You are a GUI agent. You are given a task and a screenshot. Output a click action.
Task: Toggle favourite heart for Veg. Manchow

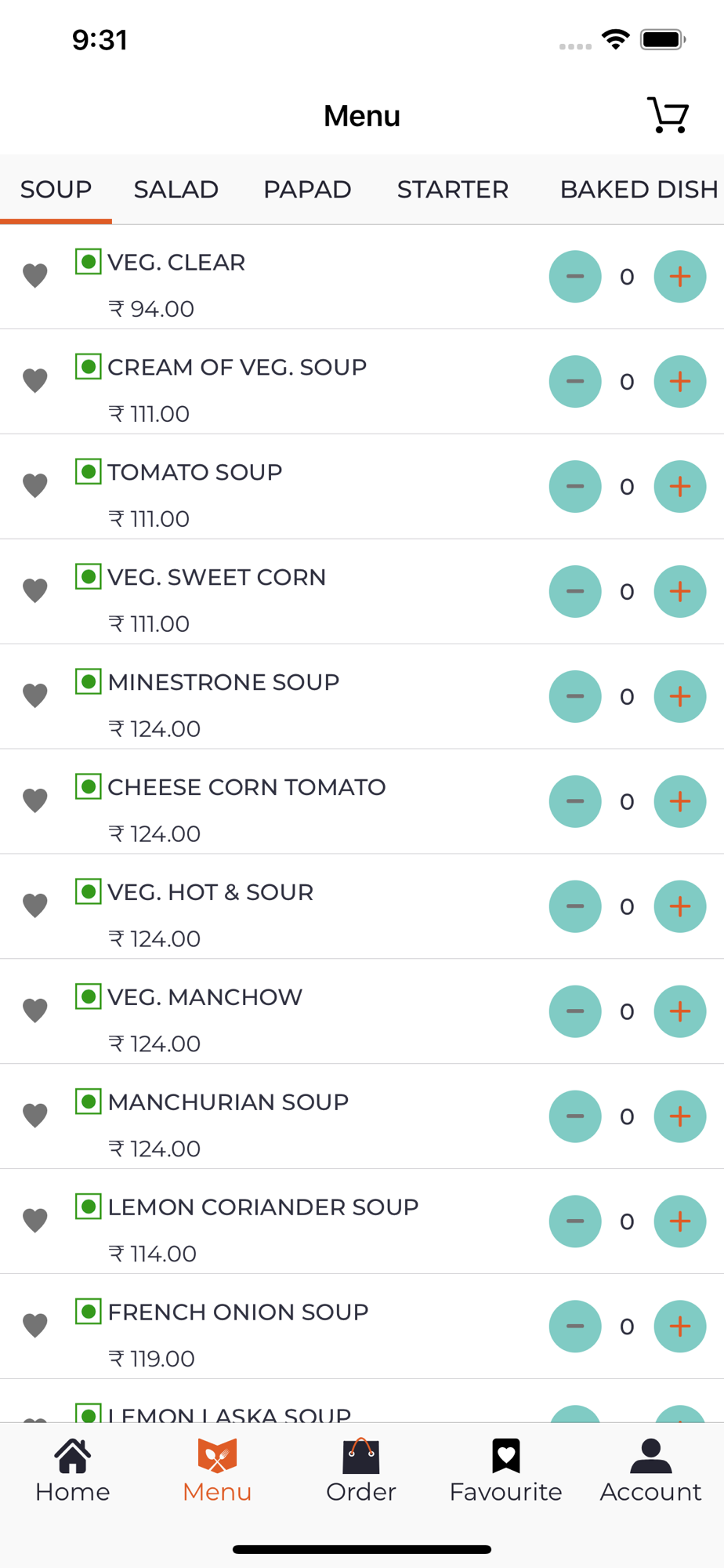[x=35, y=1011]
